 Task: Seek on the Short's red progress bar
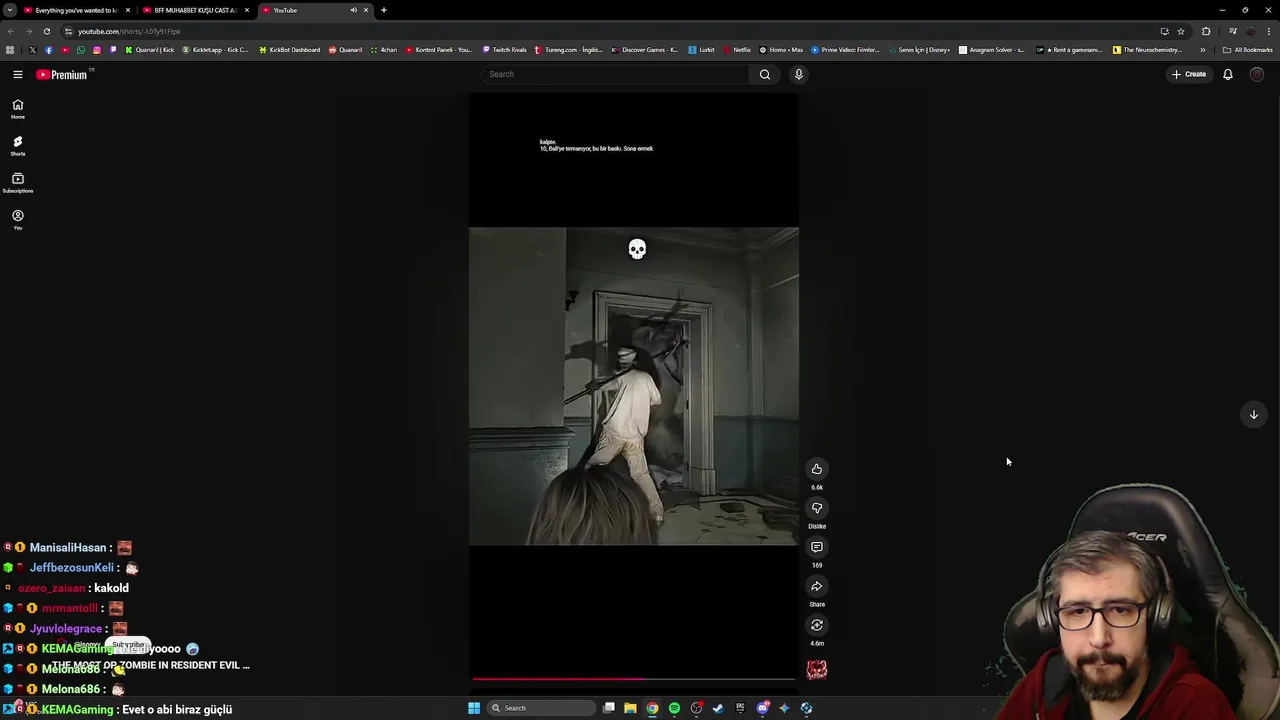coord(634,679)
